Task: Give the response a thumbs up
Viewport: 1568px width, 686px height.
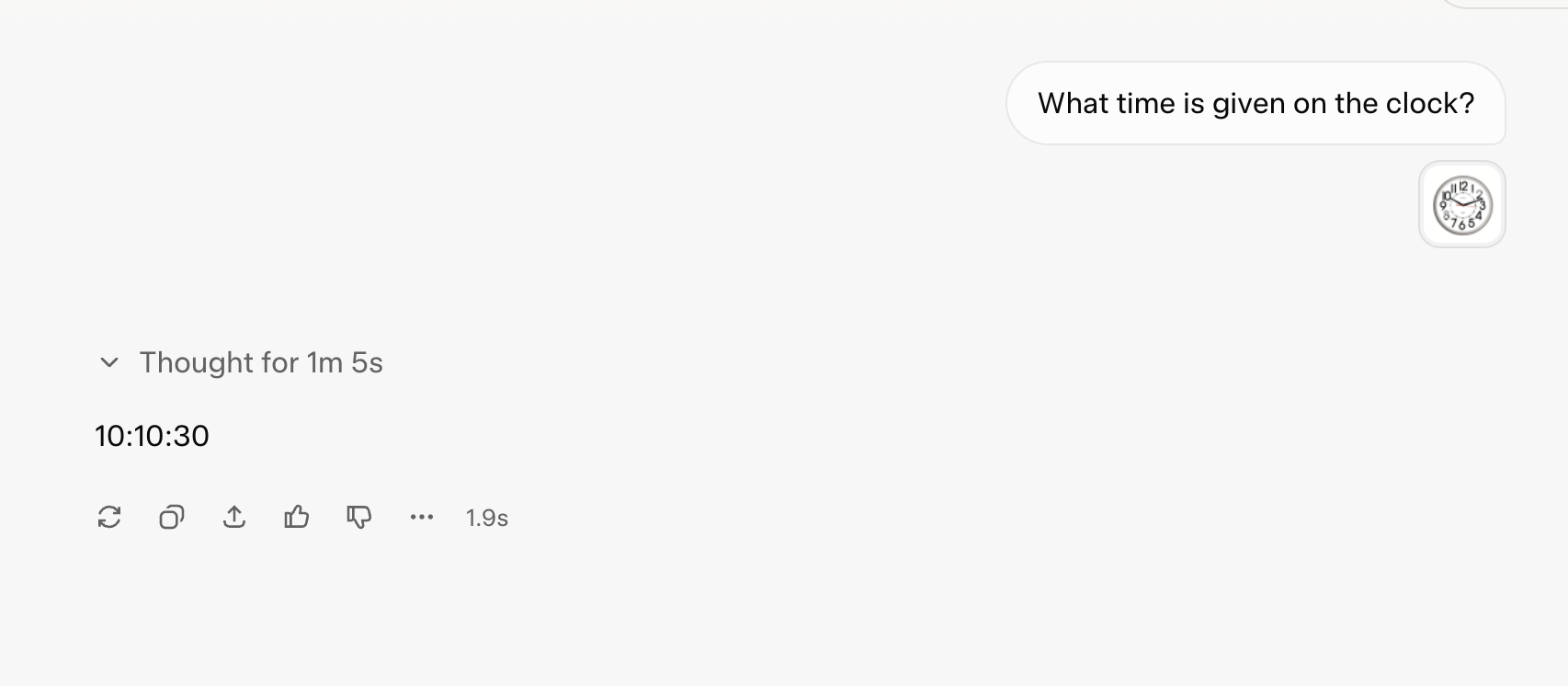Action: click(x=297, y=518)
